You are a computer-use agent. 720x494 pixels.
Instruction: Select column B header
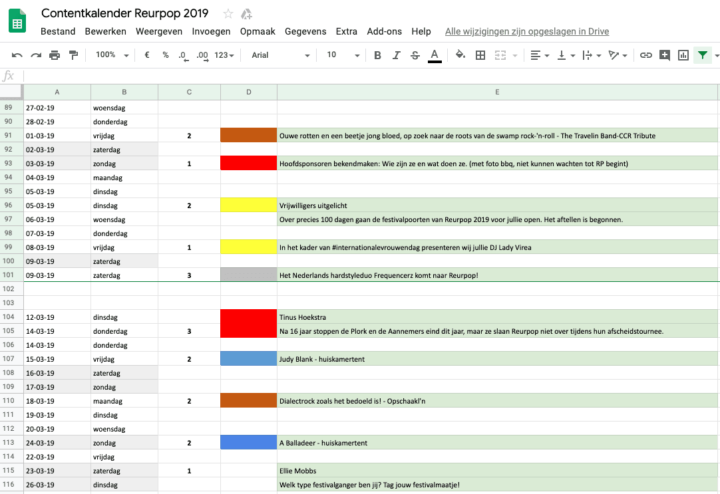tap(124, 92)
